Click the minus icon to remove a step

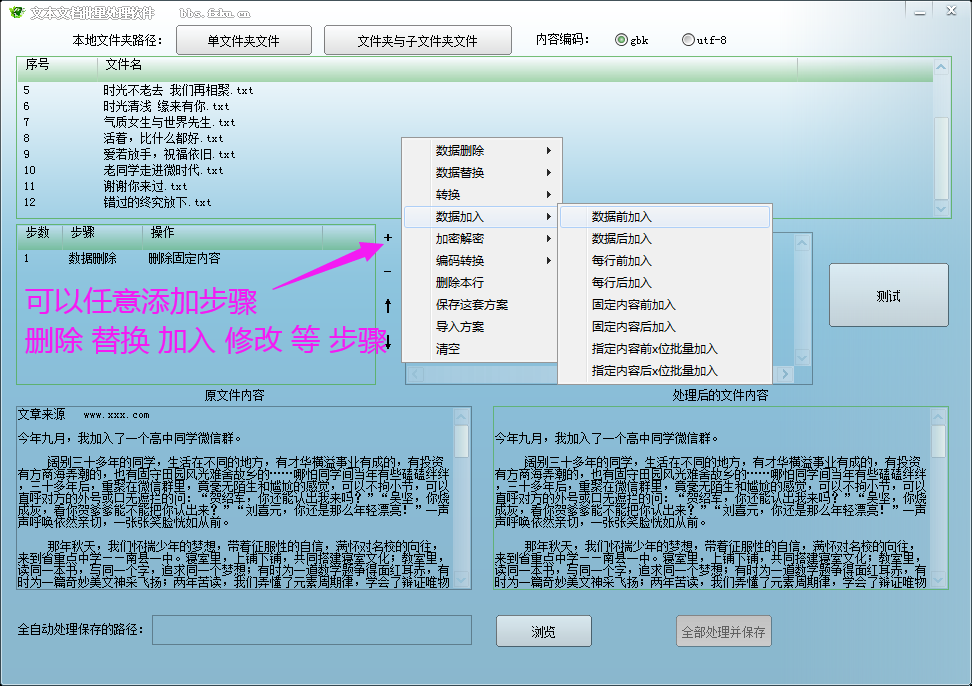click(x=387, y=271)
